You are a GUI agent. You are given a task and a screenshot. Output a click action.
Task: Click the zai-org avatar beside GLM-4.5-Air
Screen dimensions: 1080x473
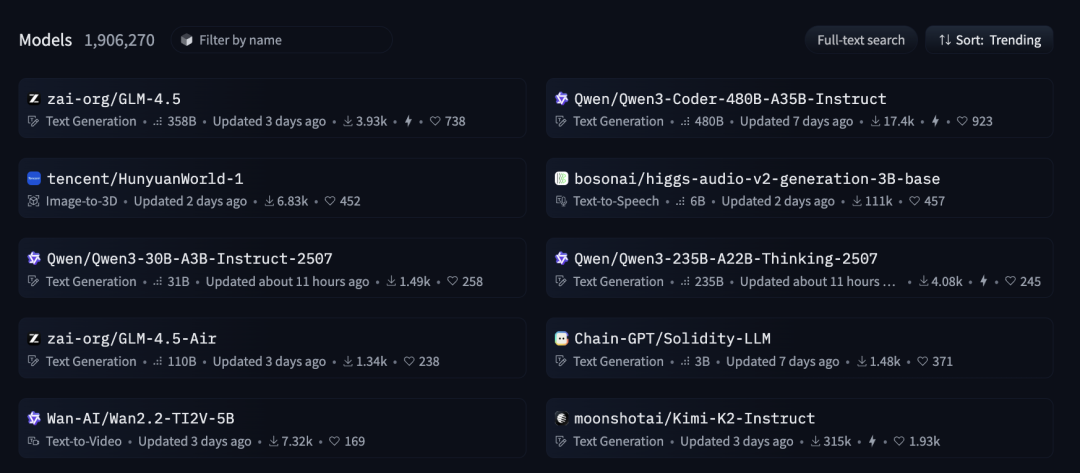34,339
